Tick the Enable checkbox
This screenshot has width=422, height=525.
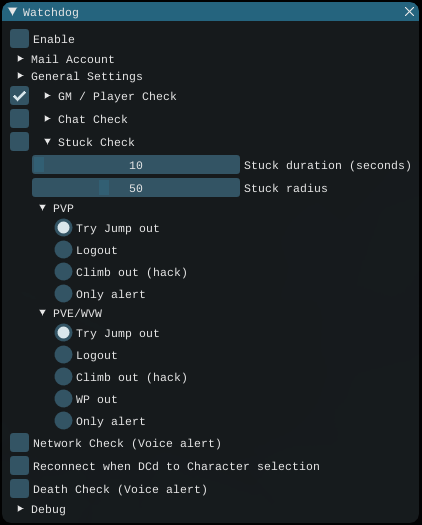pyautogui.click(x=19, y=39)
